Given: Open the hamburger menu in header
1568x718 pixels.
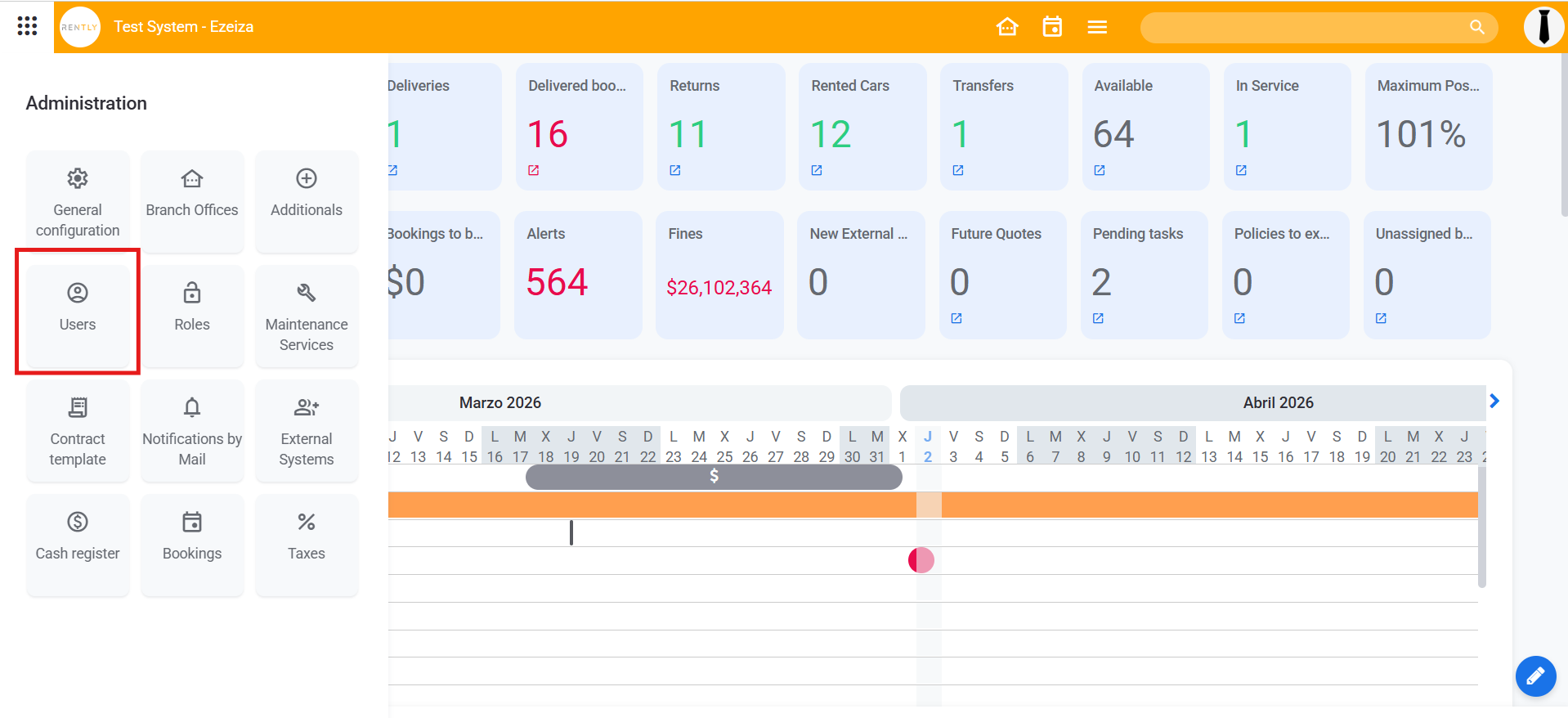Looking at the screenshot, I should point(1097,27).
